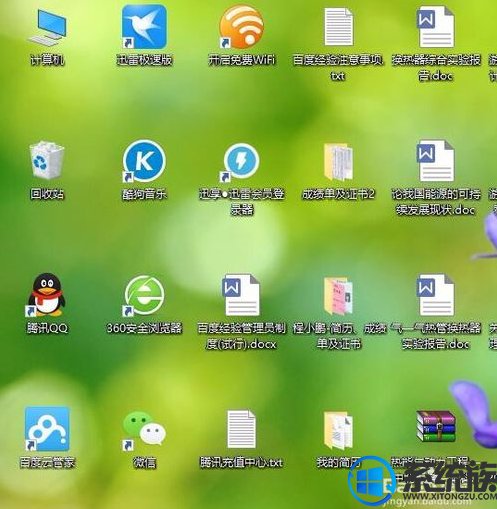The height and width of the screenshot is (509, 497).
Task: Click the 酷狗音乐 label text
Action: (x=144, y=194)
